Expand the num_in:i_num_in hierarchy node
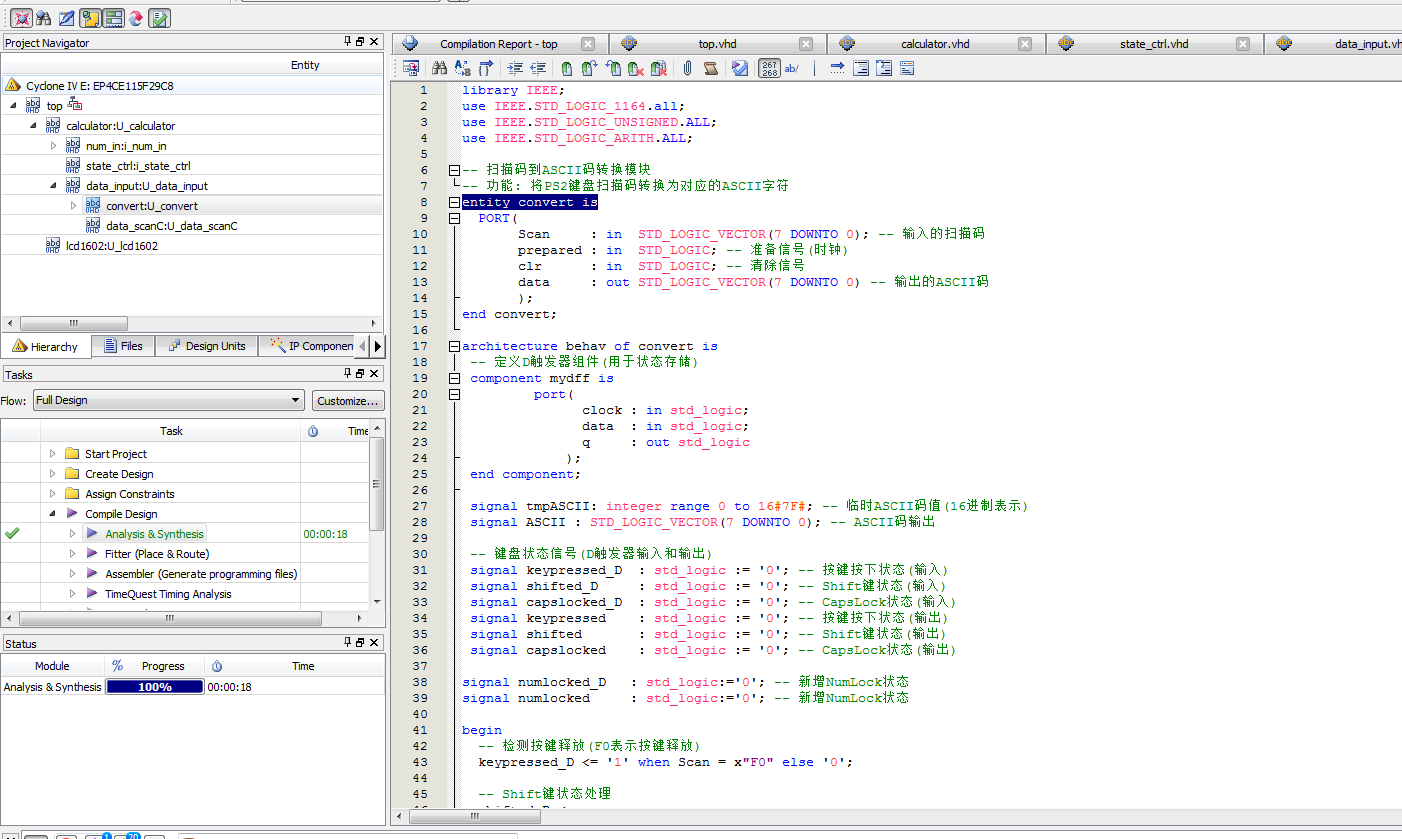Screen dimensions: 1402x839 coord(54,146)
